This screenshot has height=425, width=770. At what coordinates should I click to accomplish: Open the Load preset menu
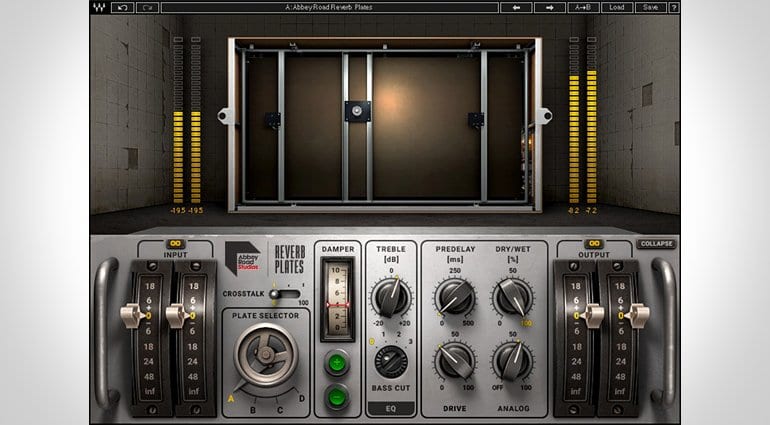click(617, 7)
